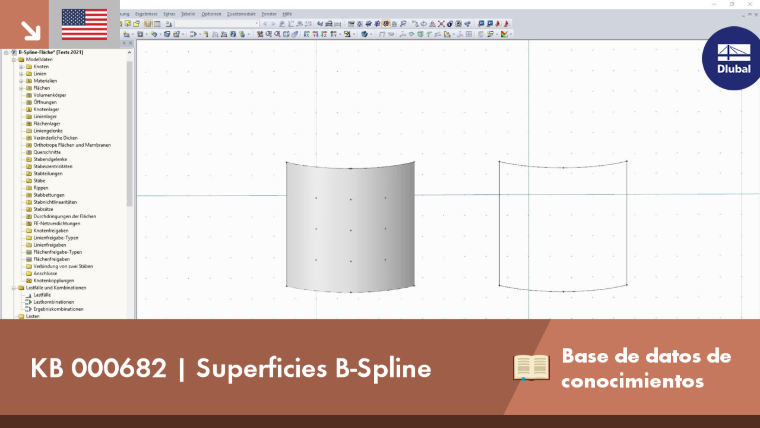Image resolution: width=760 pixels, height=428 pixels.
Task: Click the highlighted orange toolbar view icon
Action: click(386, 24)
